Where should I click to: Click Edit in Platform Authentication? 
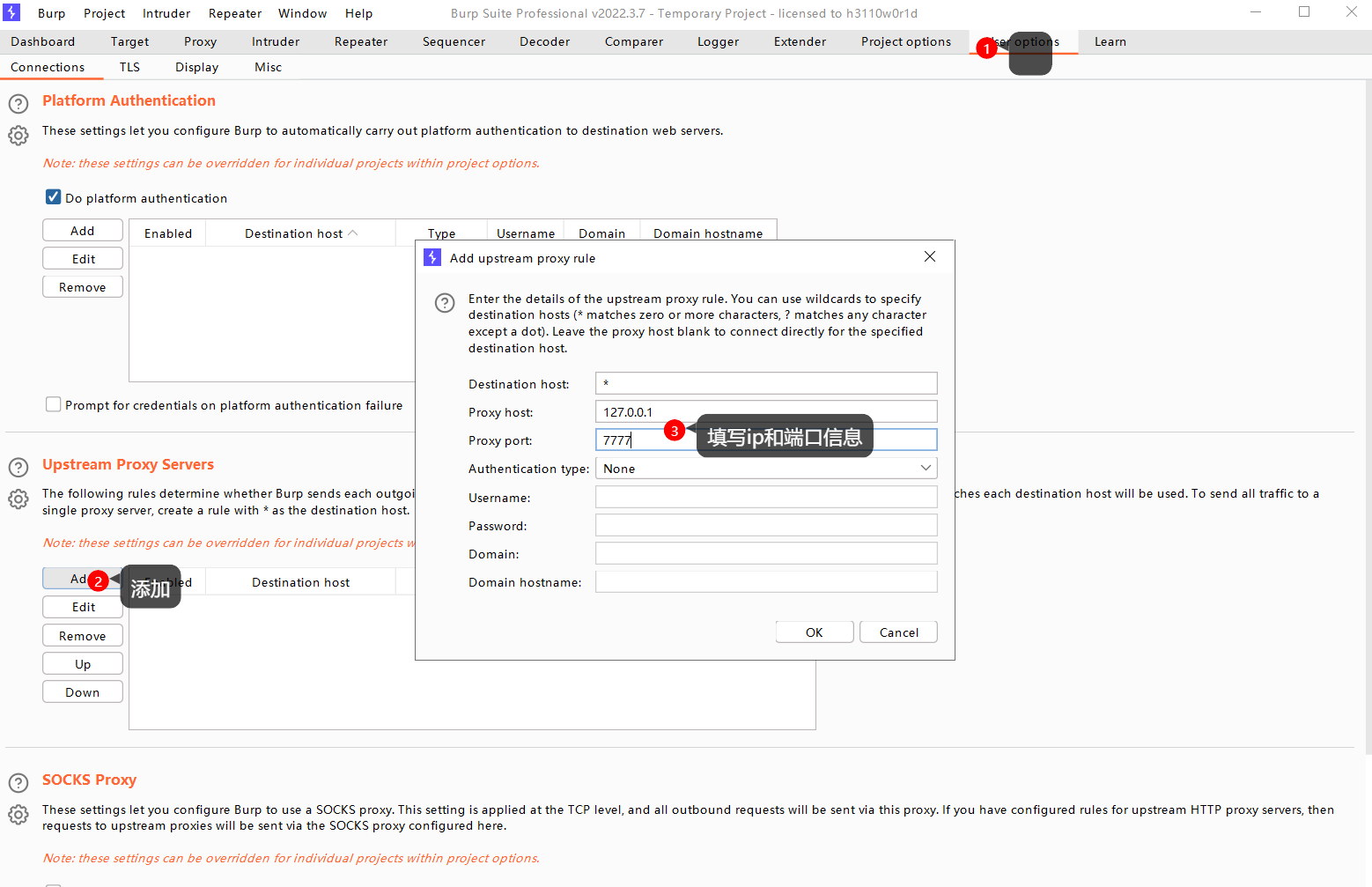[x=83, y=259]
